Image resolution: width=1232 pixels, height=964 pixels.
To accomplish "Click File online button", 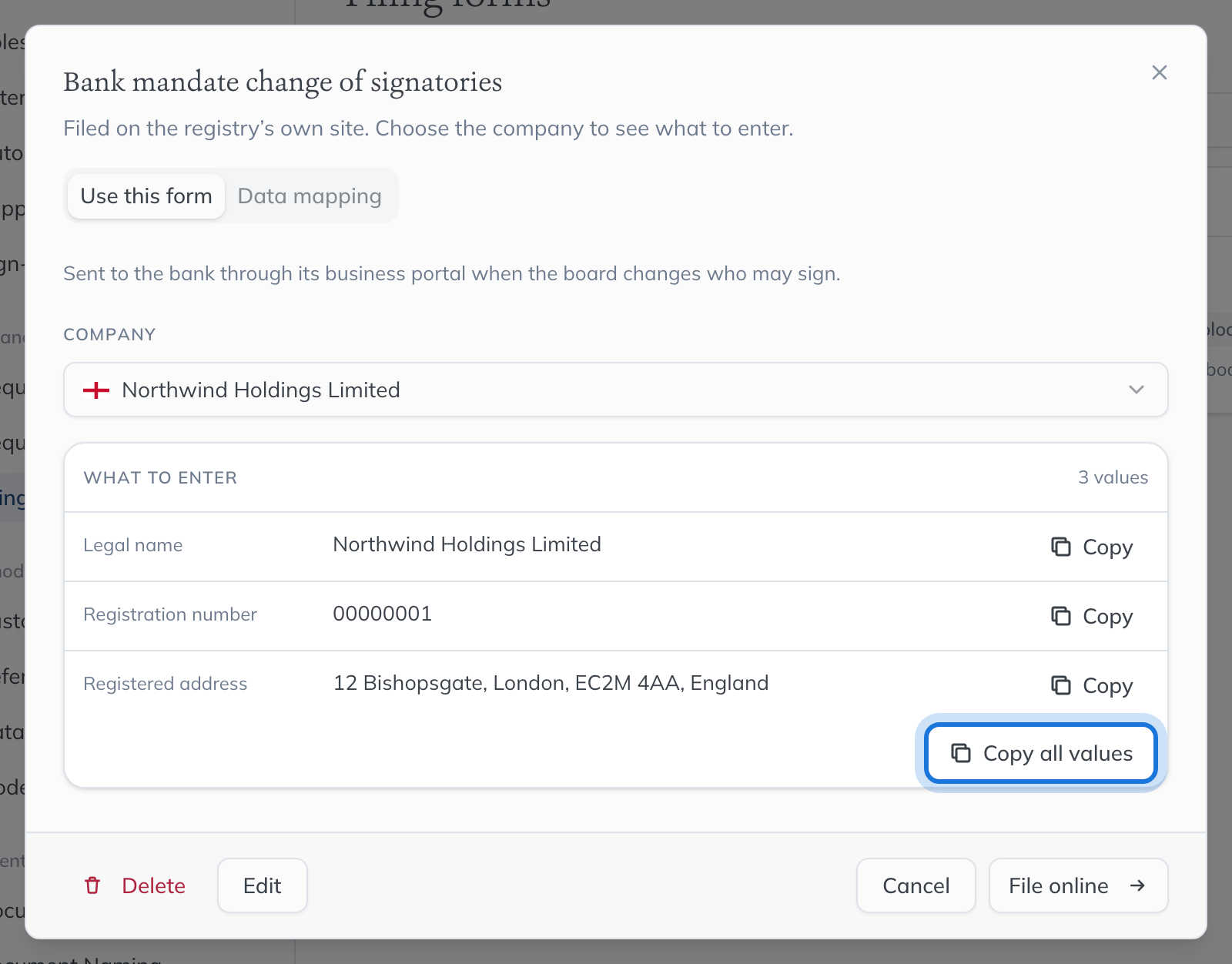I will [1078, 885].
